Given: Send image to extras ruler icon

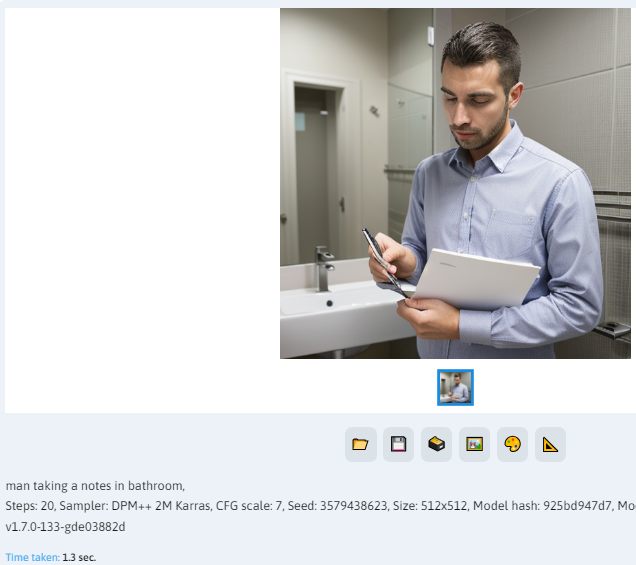Looking at the screenshot, I should pyautogui.click(x=550, y=444).
